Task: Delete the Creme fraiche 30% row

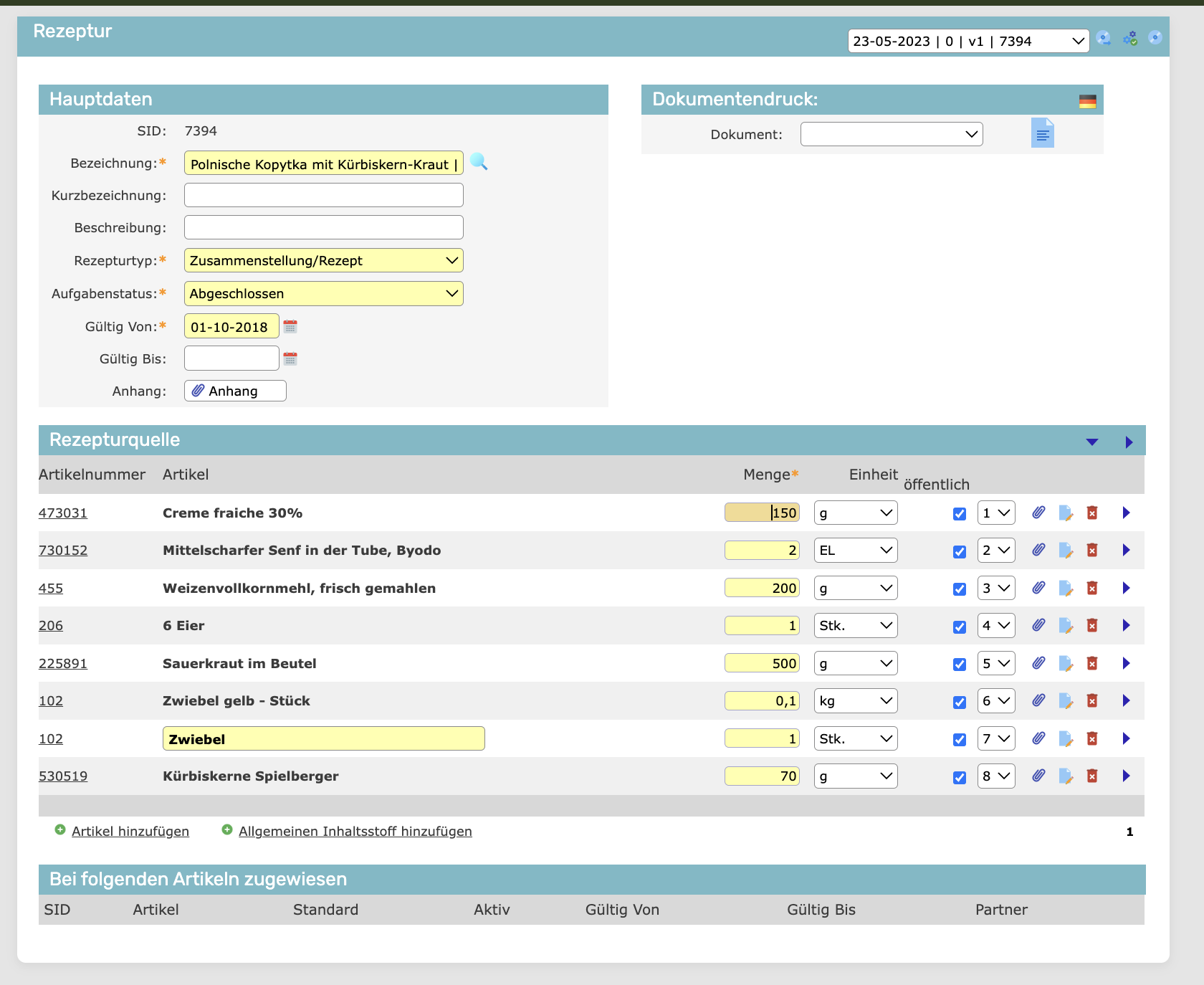Action: pyautogui.click(x=1092, y=513)
